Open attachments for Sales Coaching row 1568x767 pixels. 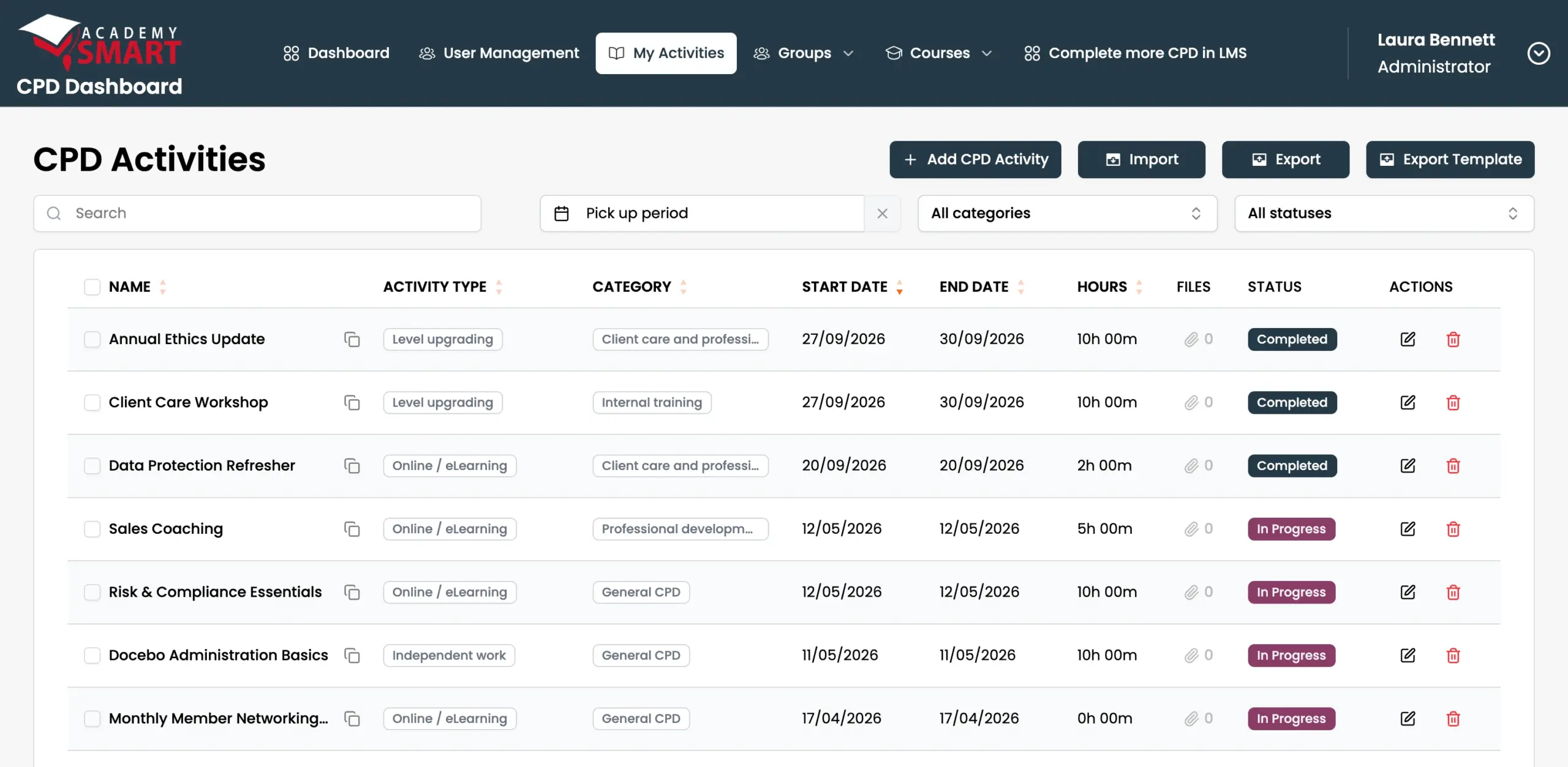tap(1197, 529)
